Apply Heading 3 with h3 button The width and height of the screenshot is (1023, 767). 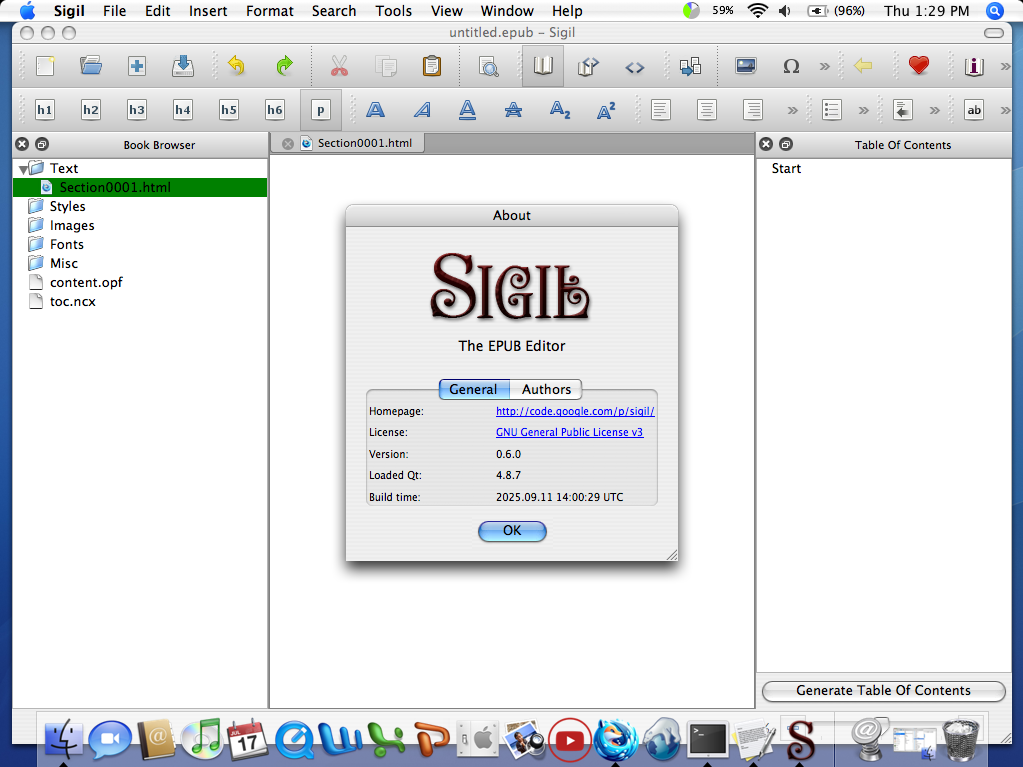[x=136, y=110]
